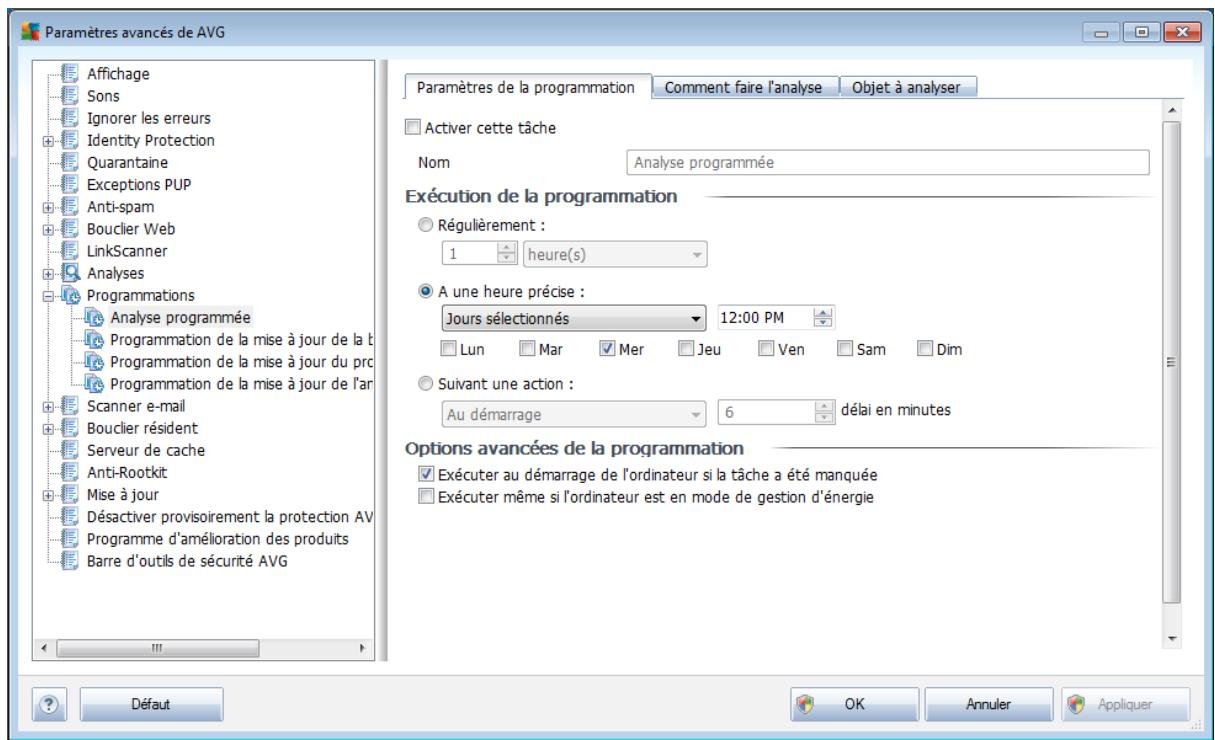Screen dimensions: 1215x740
Task: Click the 12:00 PM time stepper arrows
Action: pos(824,319)
